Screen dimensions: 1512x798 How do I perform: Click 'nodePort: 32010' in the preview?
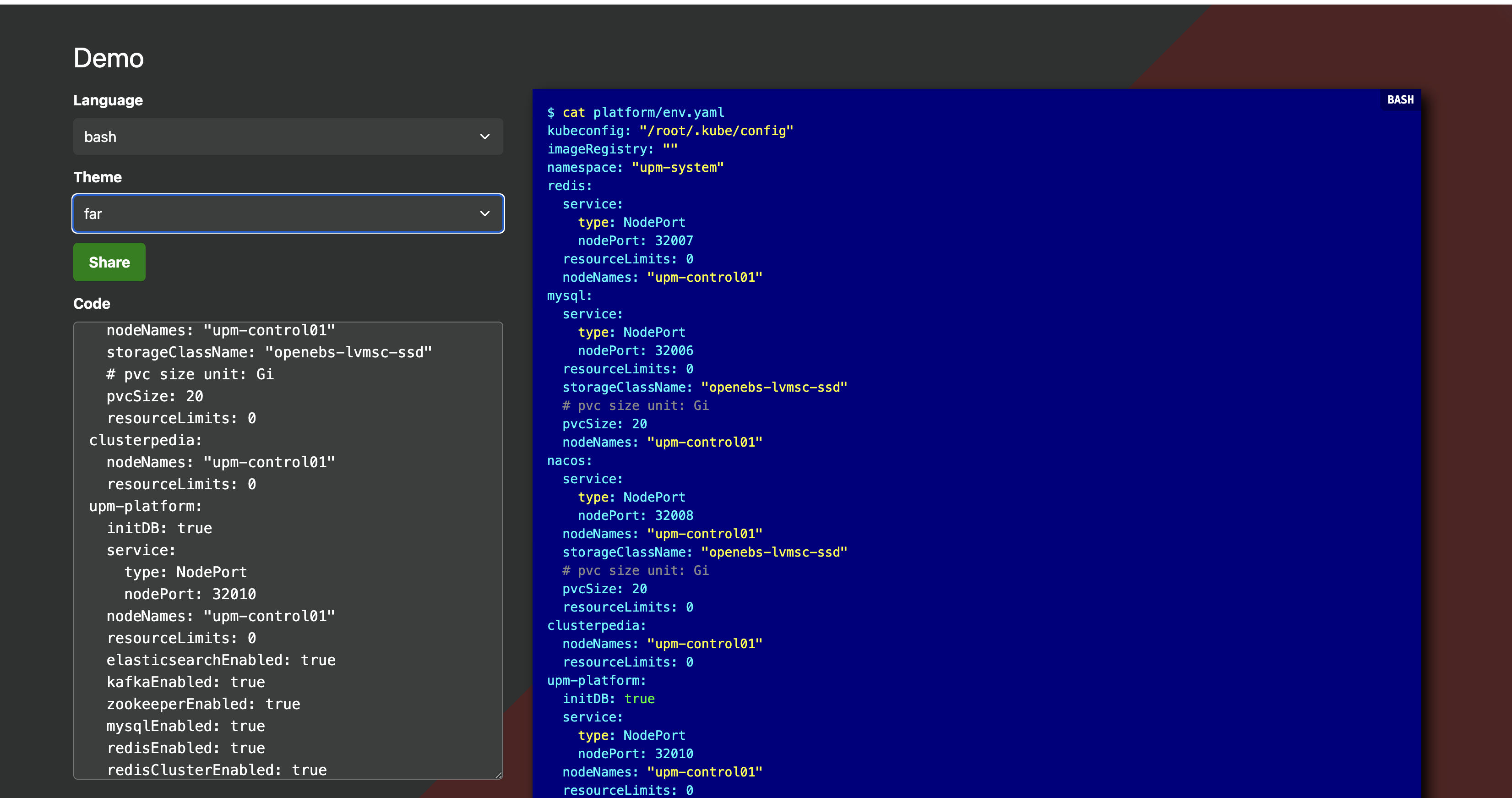(x=636, y=754)
